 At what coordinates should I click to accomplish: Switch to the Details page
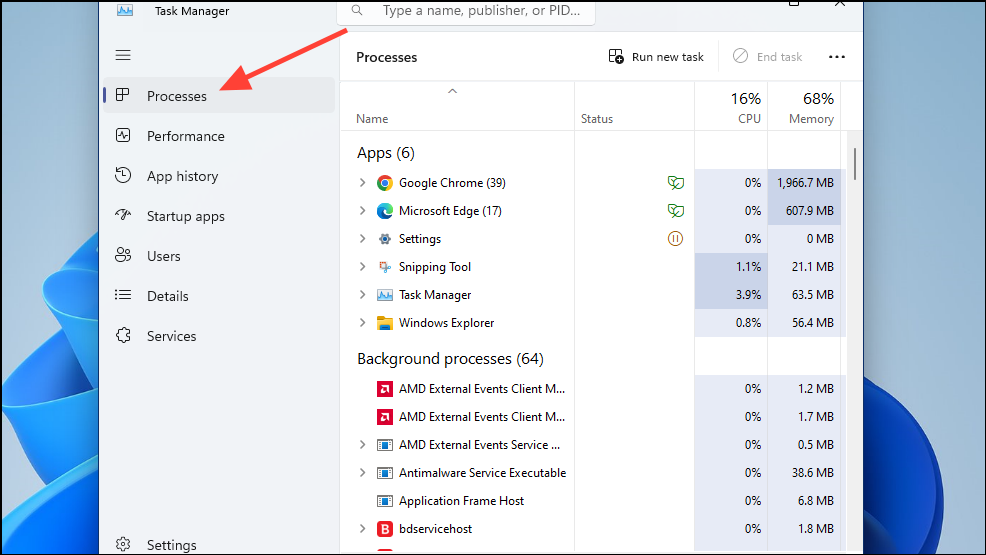pos(219,296)
